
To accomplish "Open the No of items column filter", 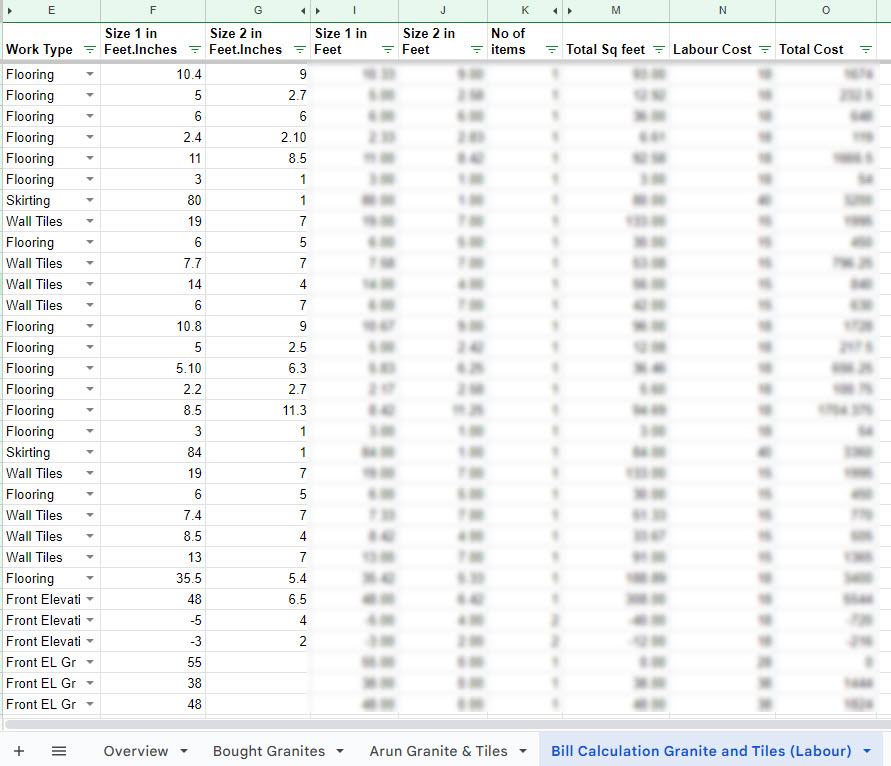I will pyautogui.click(x=551, y=50).
